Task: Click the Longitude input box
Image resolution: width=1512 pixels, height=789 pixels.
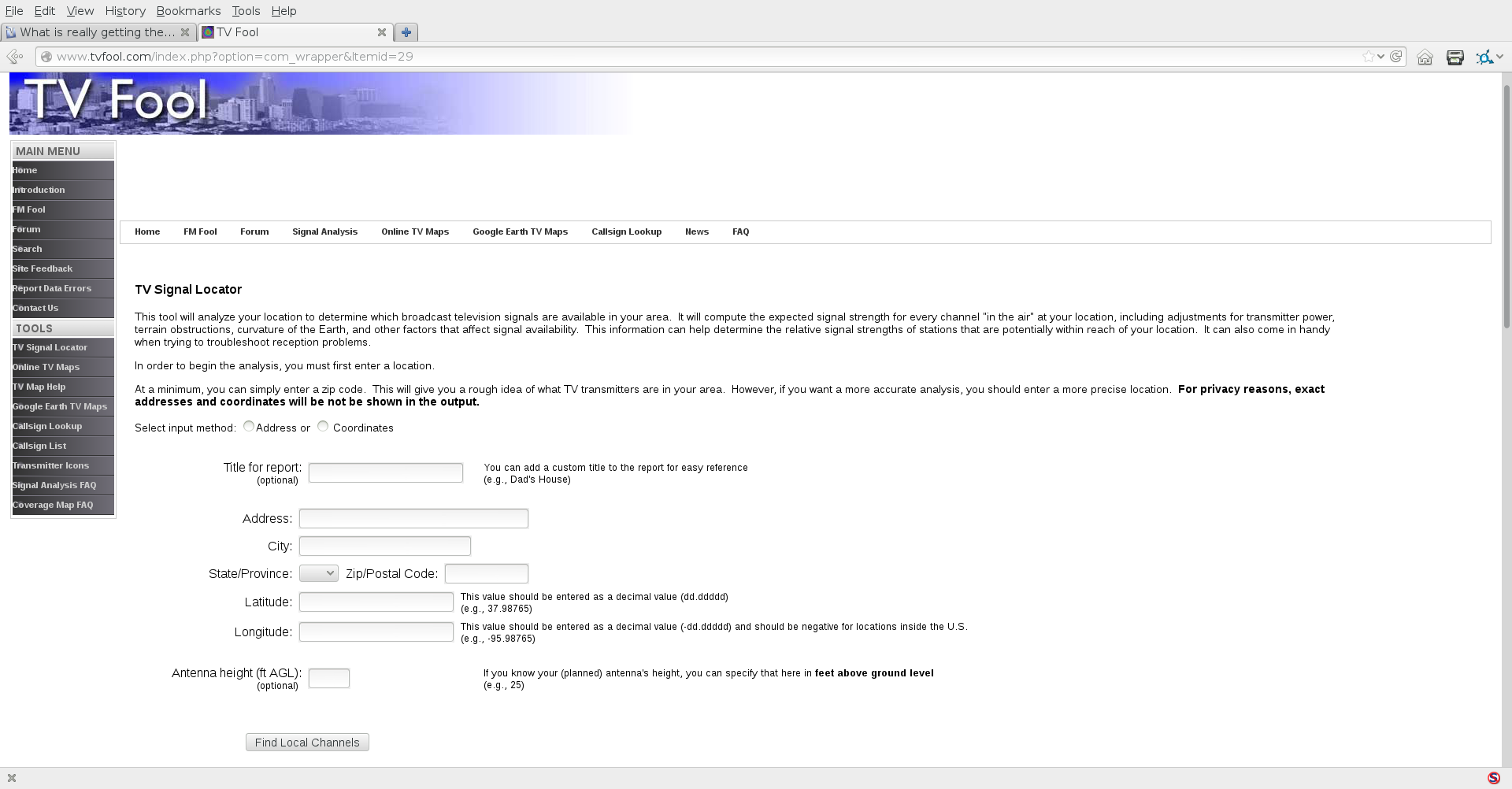Action: tap(376, 632)
